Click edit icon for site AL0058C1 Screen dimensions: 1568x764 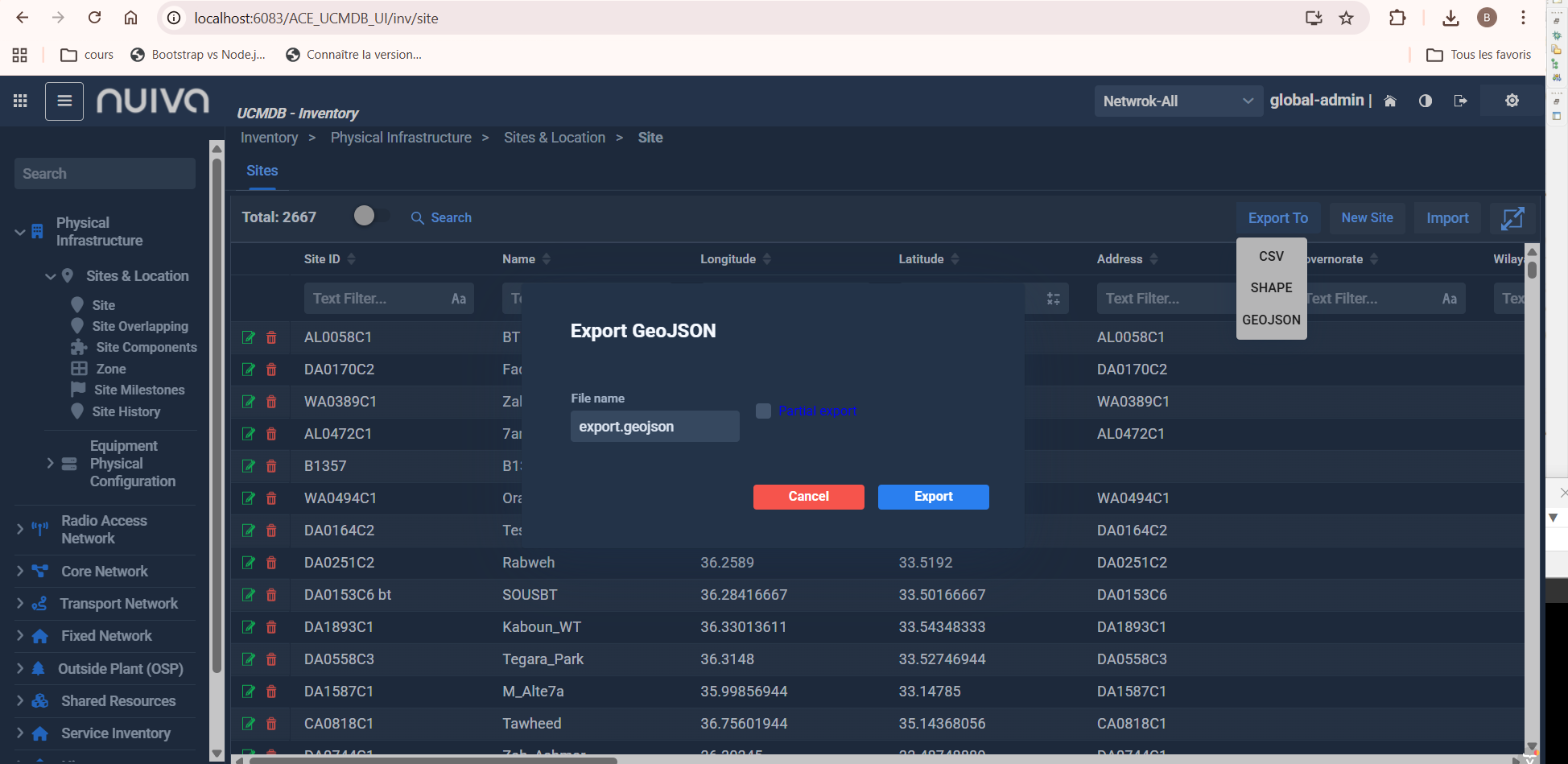click(249, 337)
